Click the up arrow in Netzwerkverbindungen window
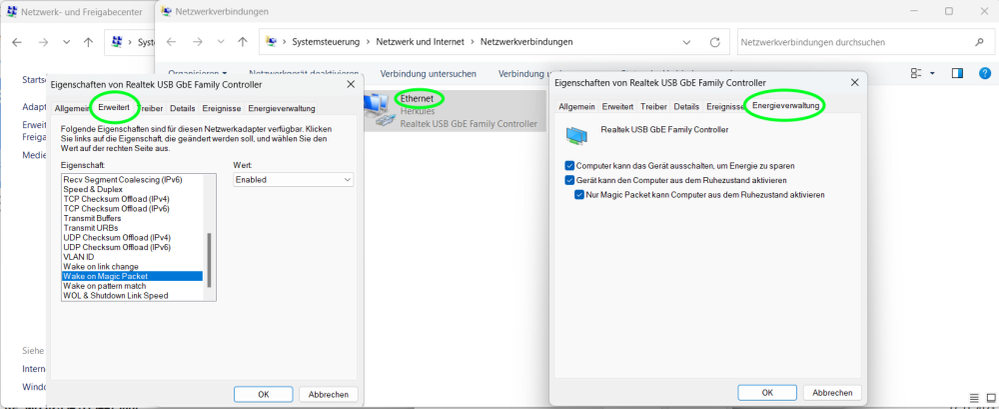Screen dimensions: 999x409 coord(242,43)
